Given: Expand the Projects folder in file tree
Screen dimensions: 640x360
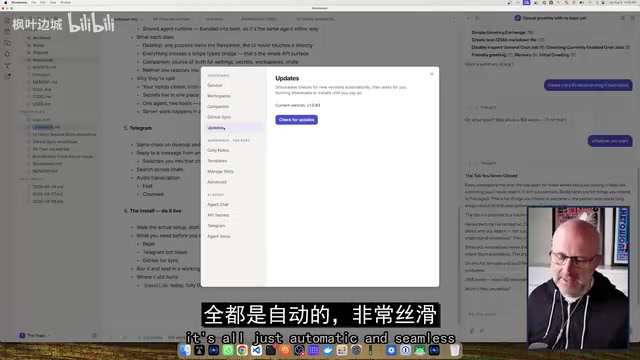Looking at the screenshot, I should (40, 53).
